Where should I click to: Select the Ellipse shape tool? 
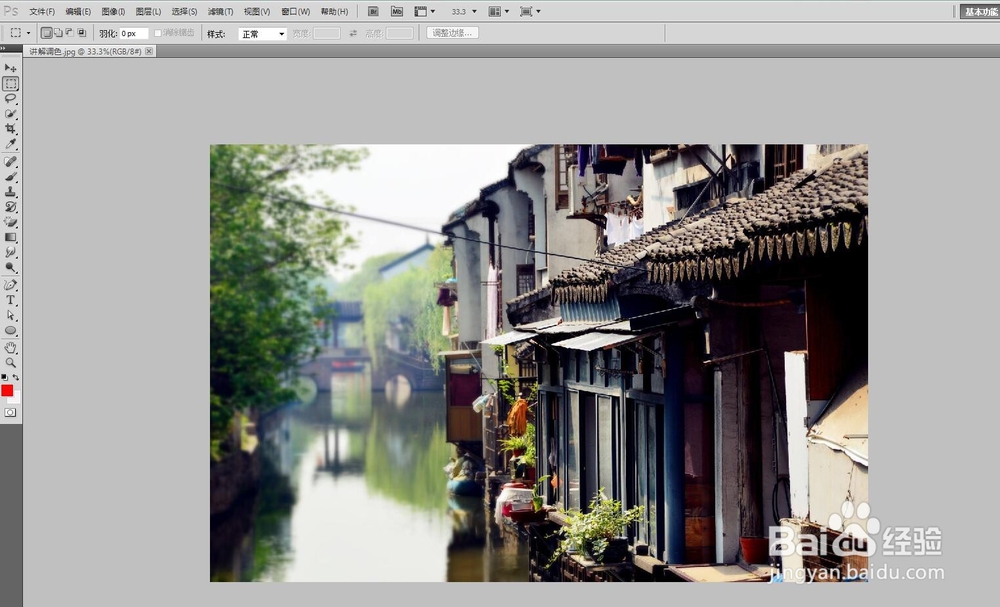(10, 330)
